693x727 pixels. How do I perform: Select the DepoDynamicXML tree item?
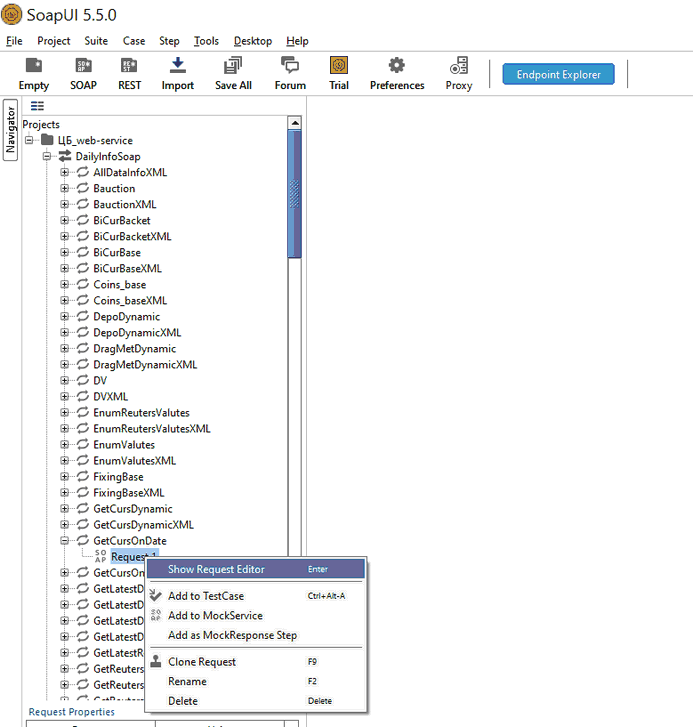[x=137, y=332]
